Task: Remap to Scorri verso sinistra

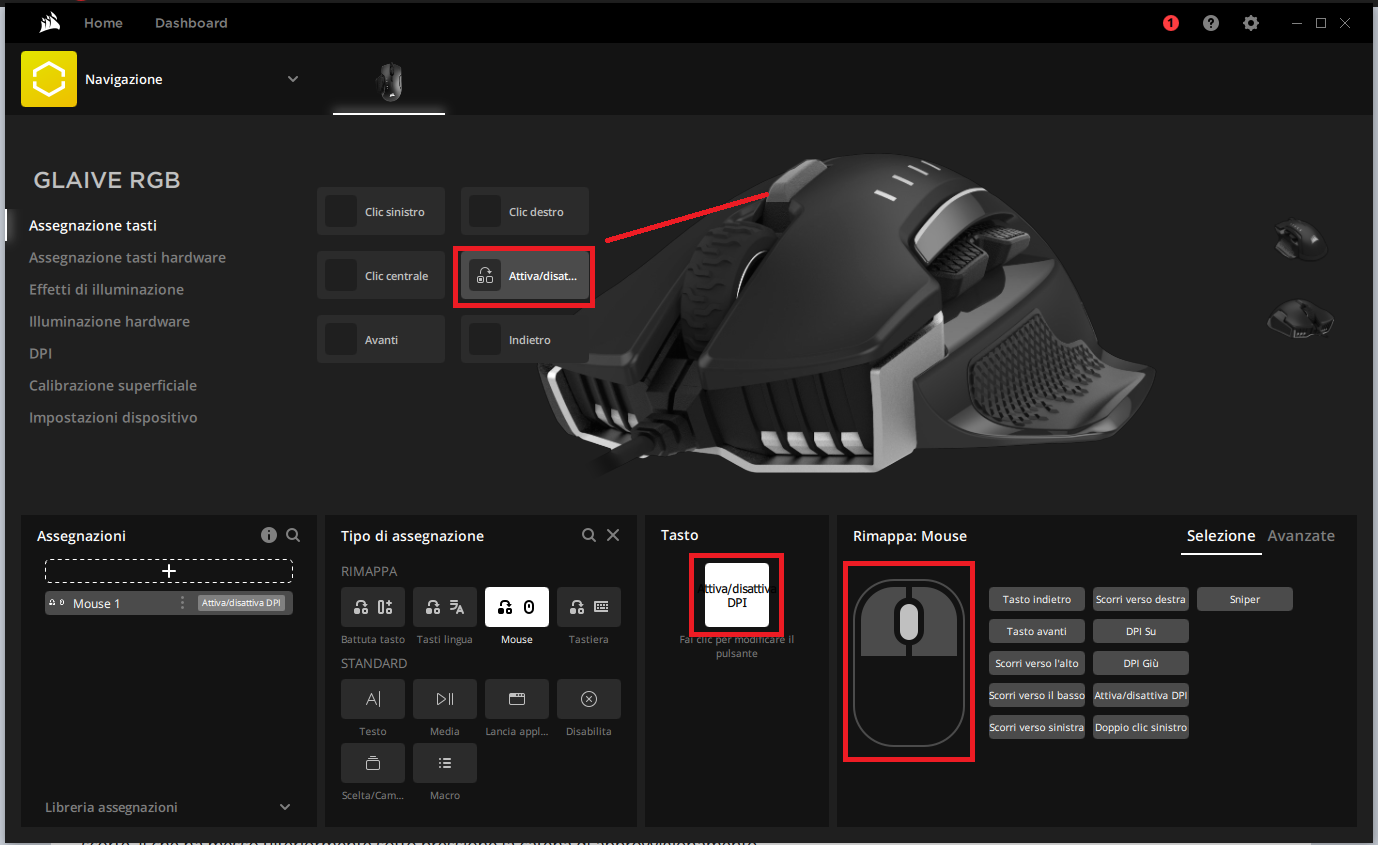Action: point(1037,727)
